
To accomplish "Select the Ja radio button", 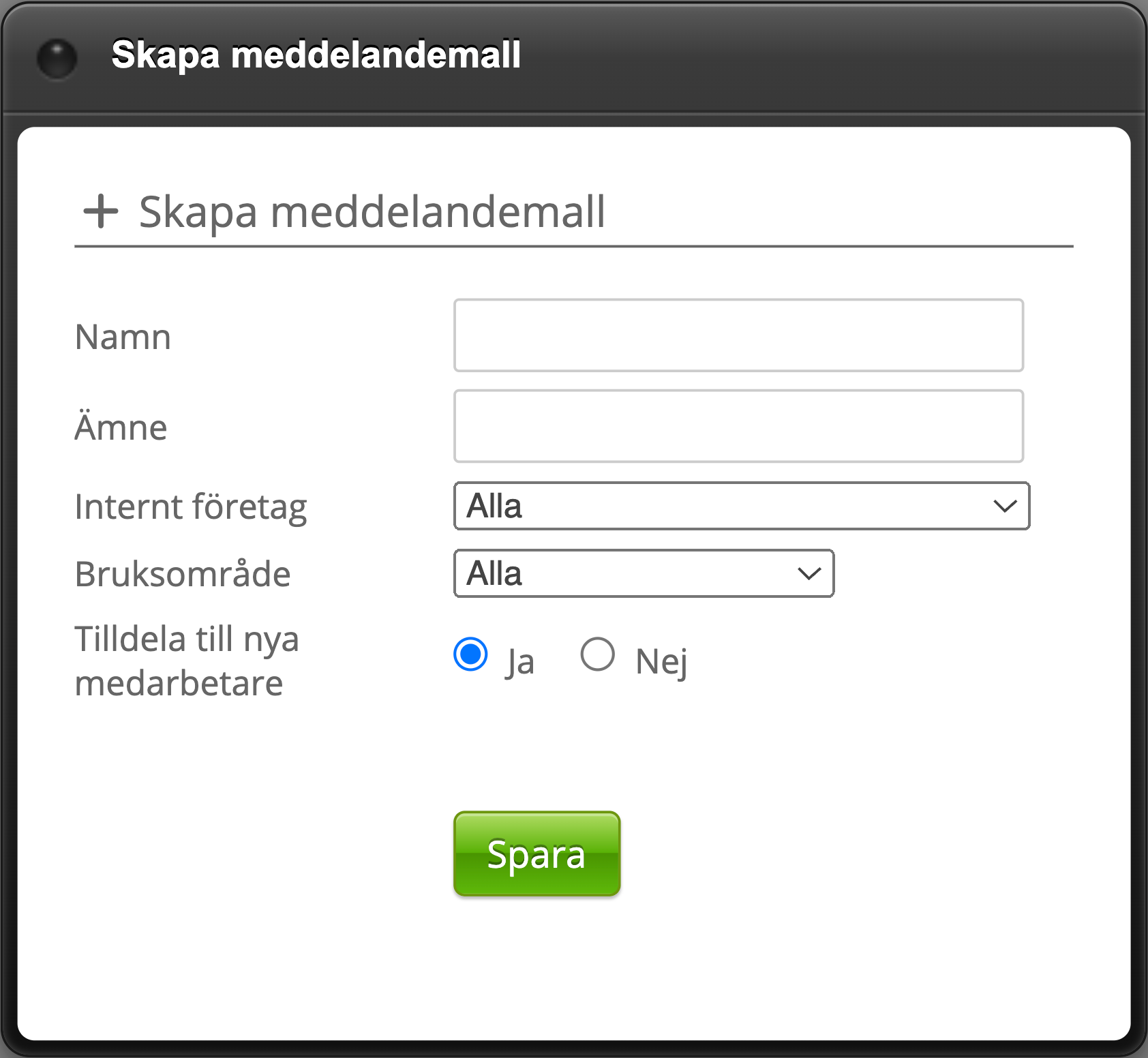I will pos(470,654).
